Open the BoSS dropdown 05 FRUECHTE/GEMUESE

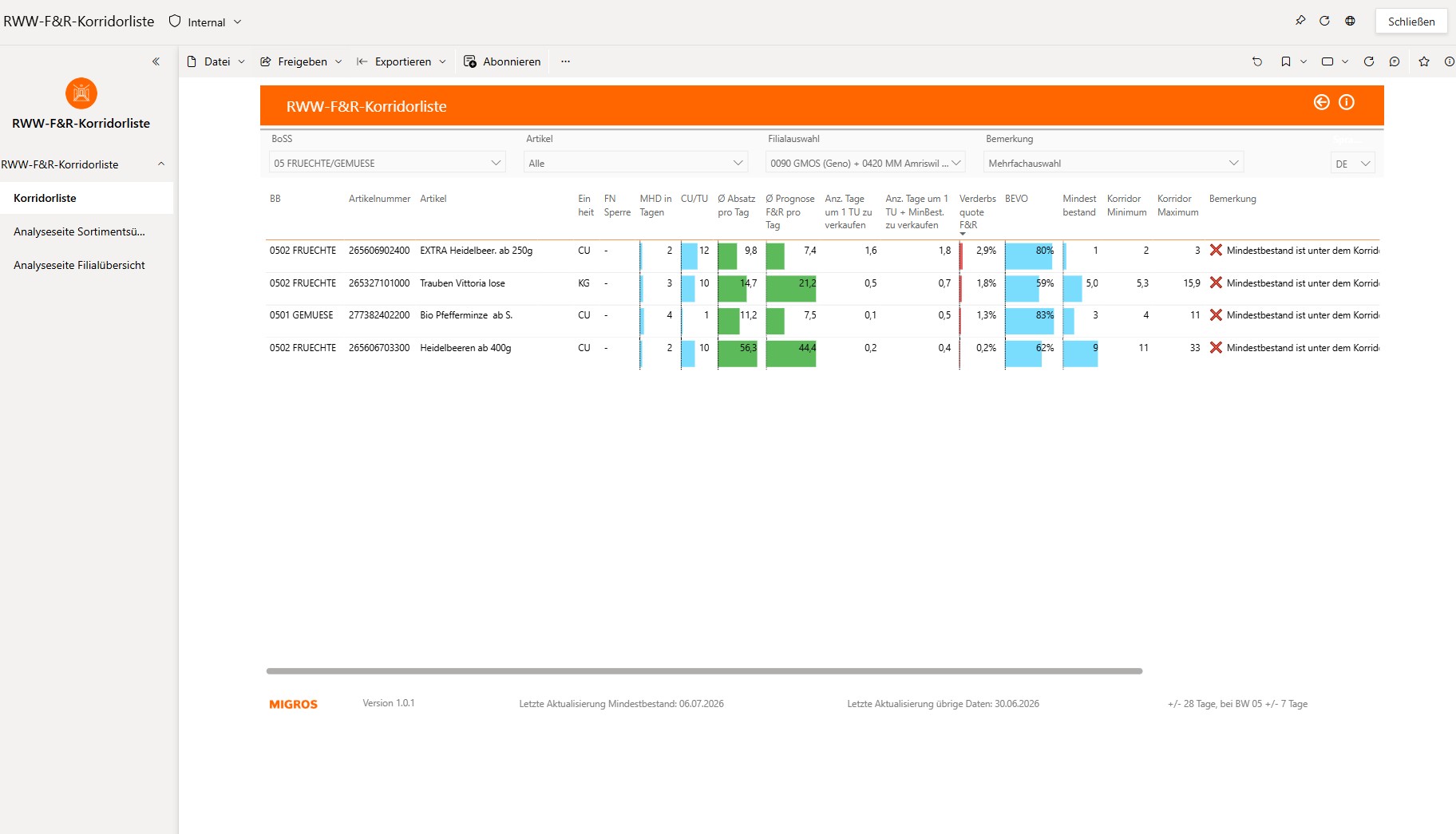tap(387, 163)
